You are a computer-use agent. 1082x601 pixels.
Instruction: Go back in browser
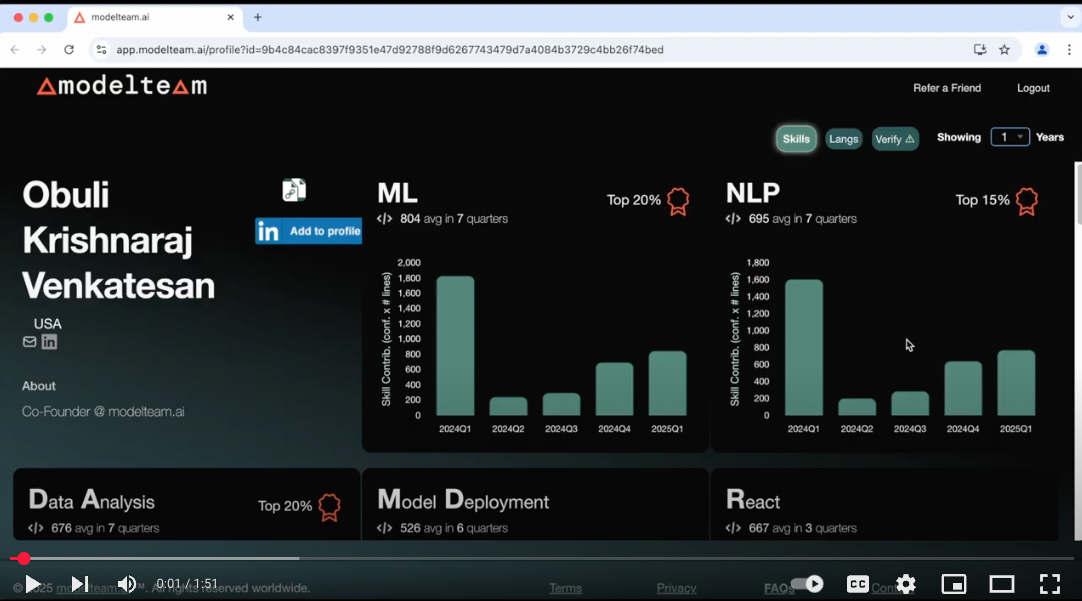pyautogui.click(x=15, y=50)
